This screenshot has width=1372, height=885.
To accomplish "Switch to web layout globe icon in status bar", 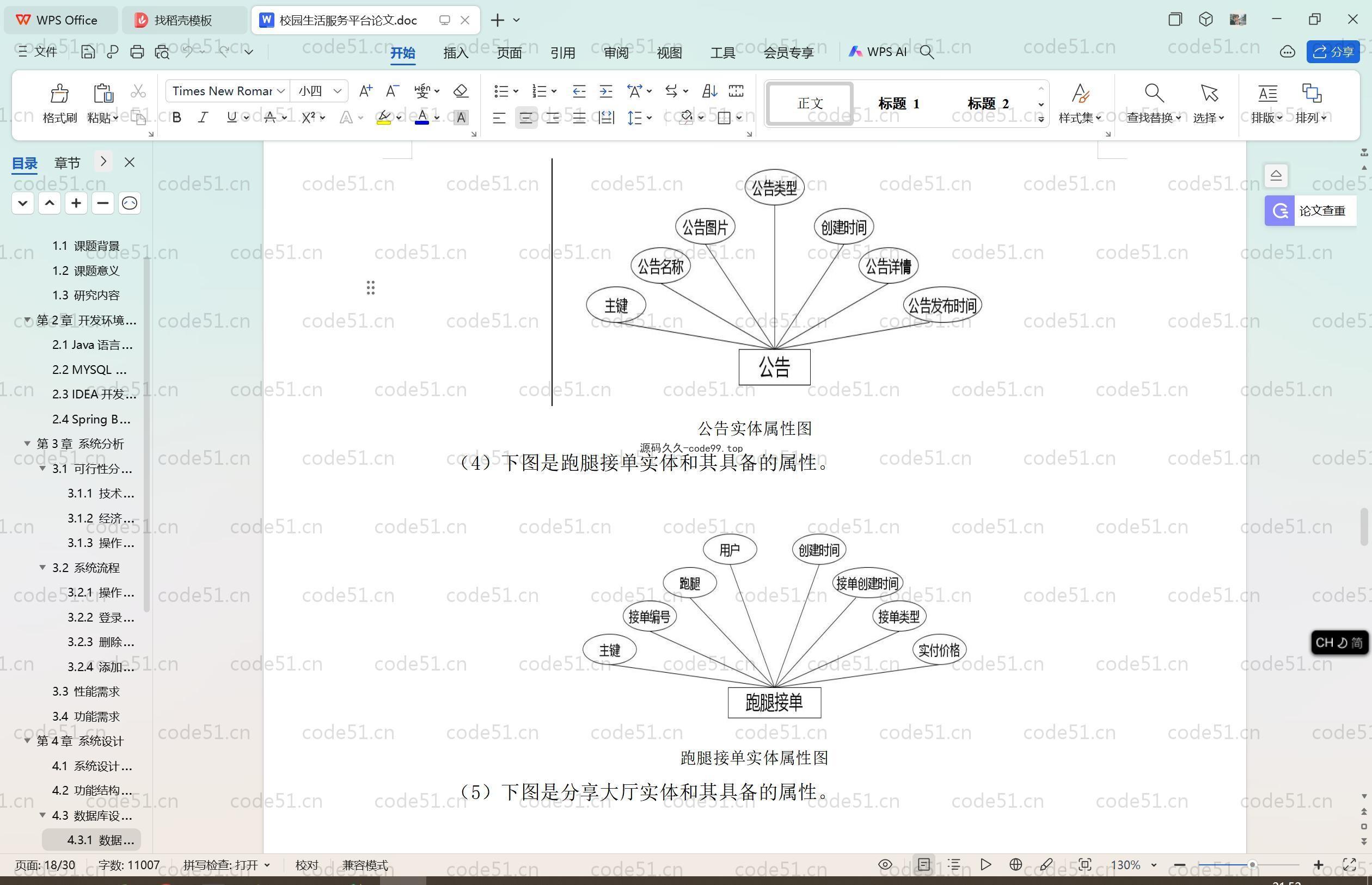I will point(1015,864).
